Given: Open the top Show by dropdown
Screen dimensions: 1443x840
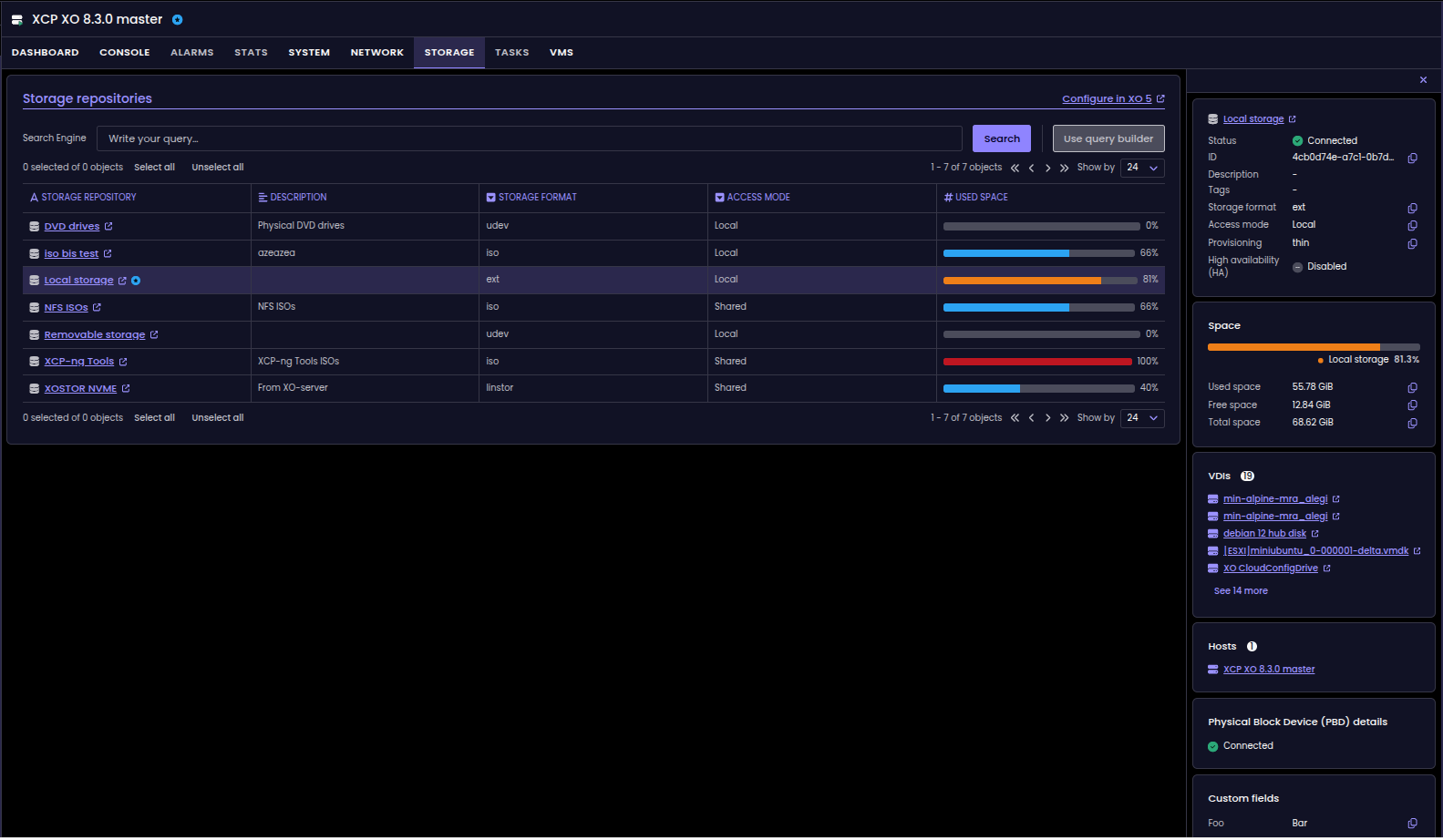Looking at the screenshot, I should click(x=1142, y=168).
